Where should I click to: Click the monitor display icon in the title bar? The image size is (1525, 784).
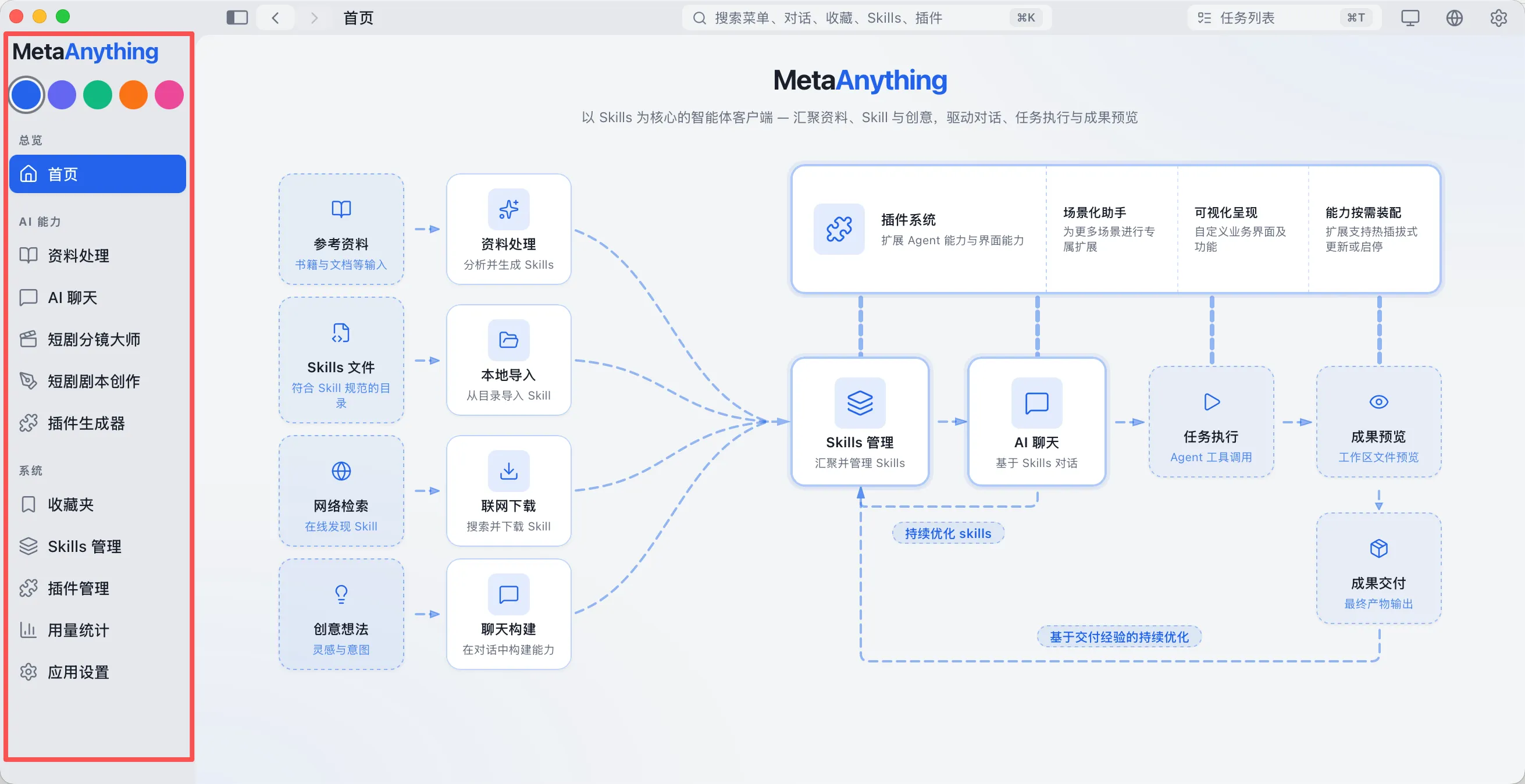[1410, 18]
